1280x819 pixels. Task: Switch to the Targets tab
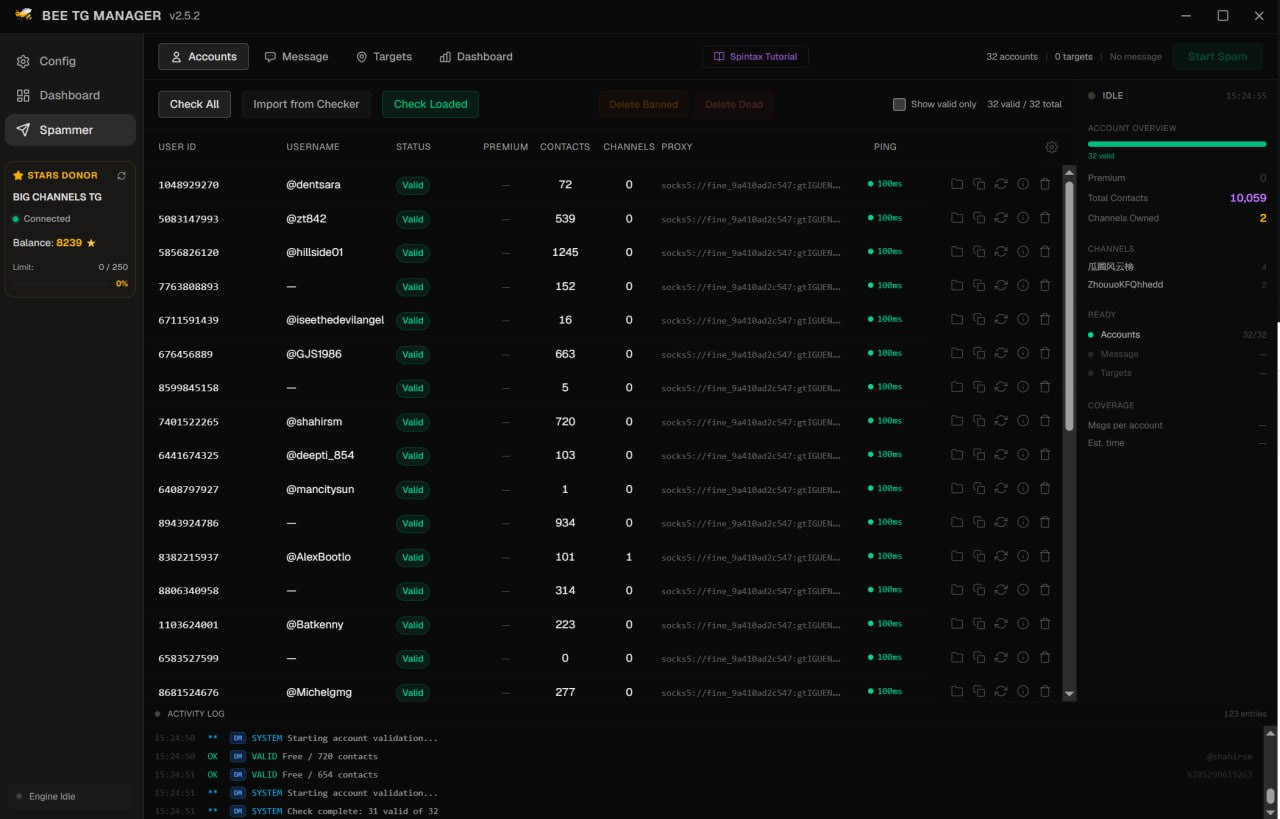pos(384,57)
